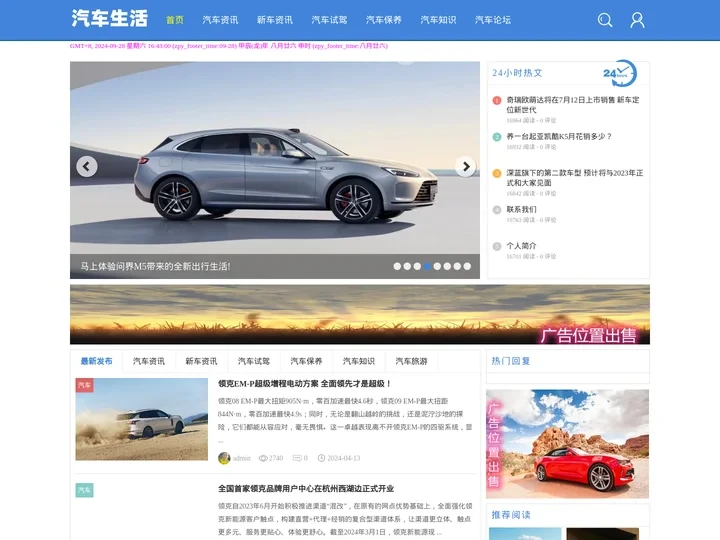Click the 24 hours clock icon
Image resolution: width=720 pixels, height=540 pixels.
[620, 73]
